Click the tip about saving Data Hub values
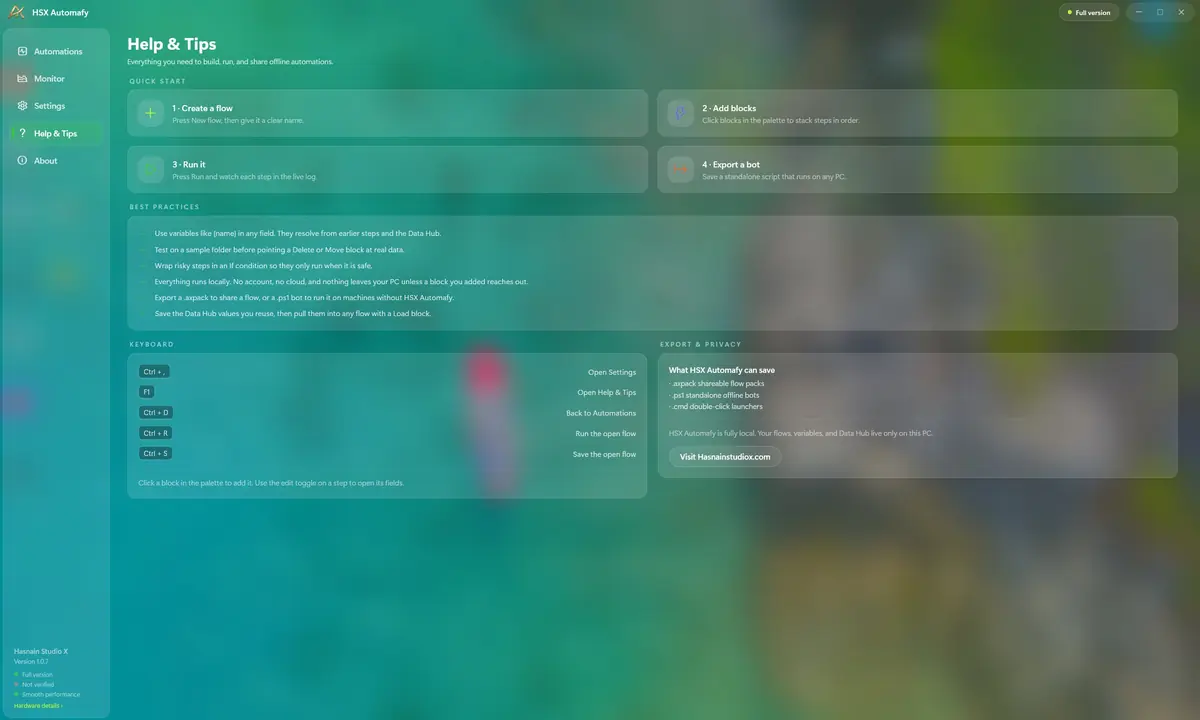The image size is (1200, 720). point(293,314)
